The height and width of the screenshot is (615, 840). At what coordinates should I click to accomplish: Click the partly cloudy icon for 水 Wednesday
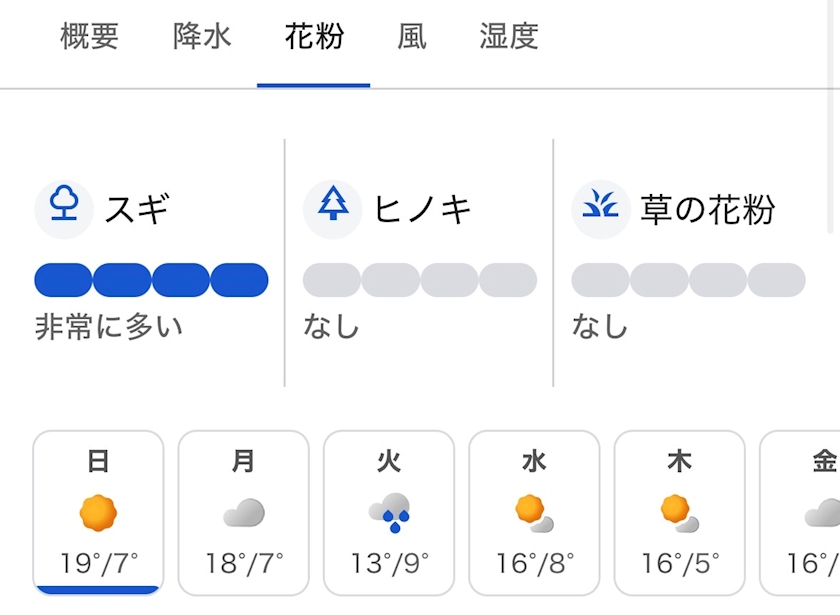pos(534,514)
